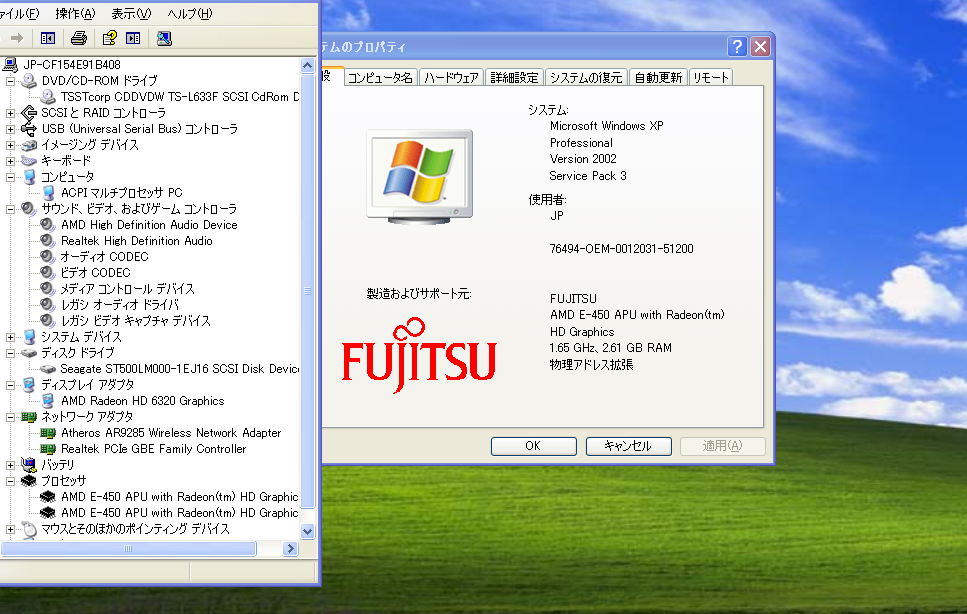Click the properties toolbar icon
Viewport: 967px width, 614px height.
pyautogui.click(x=110, y=38)
